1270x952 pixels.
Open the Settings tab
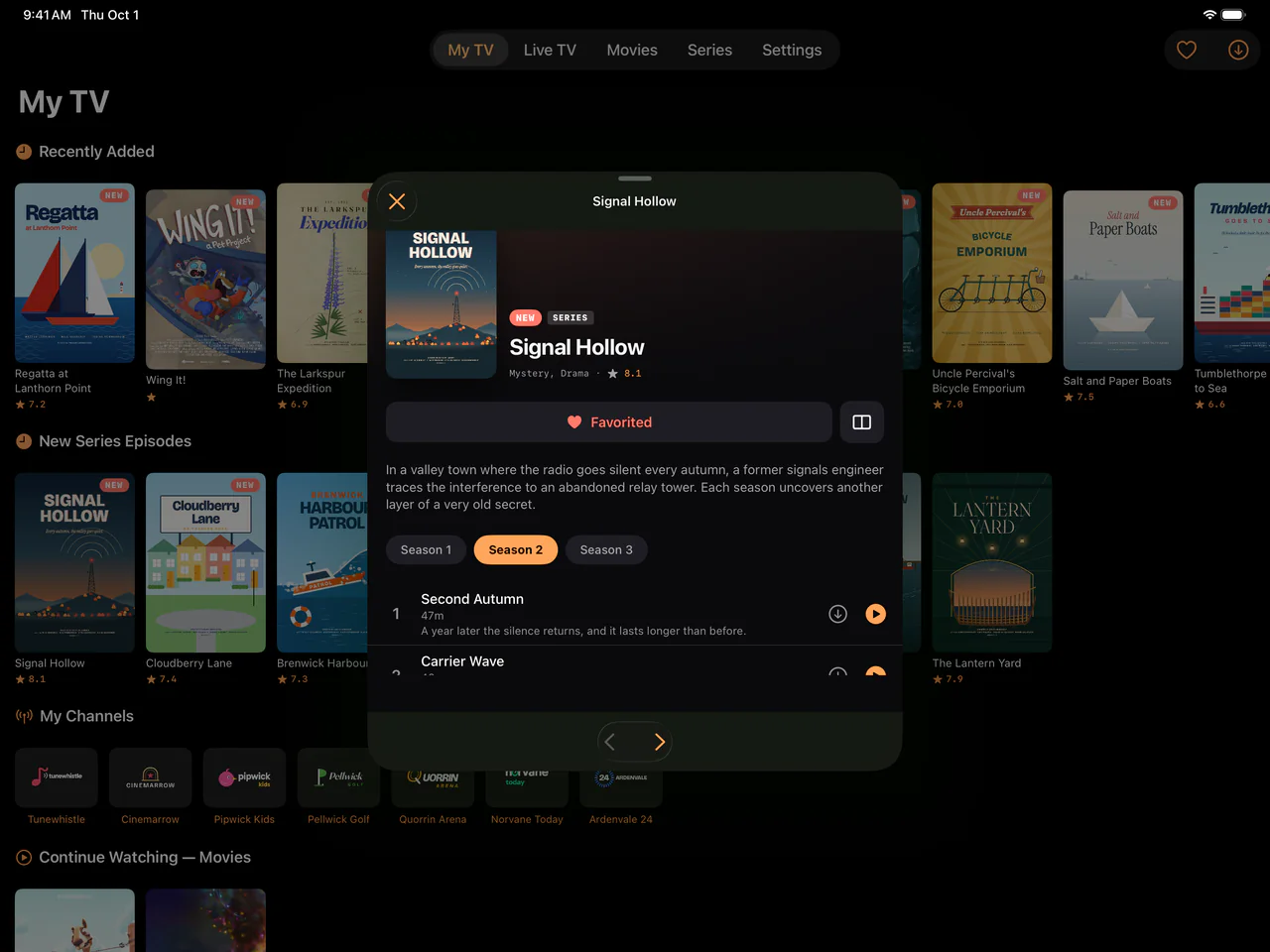(x=792, y=50)
